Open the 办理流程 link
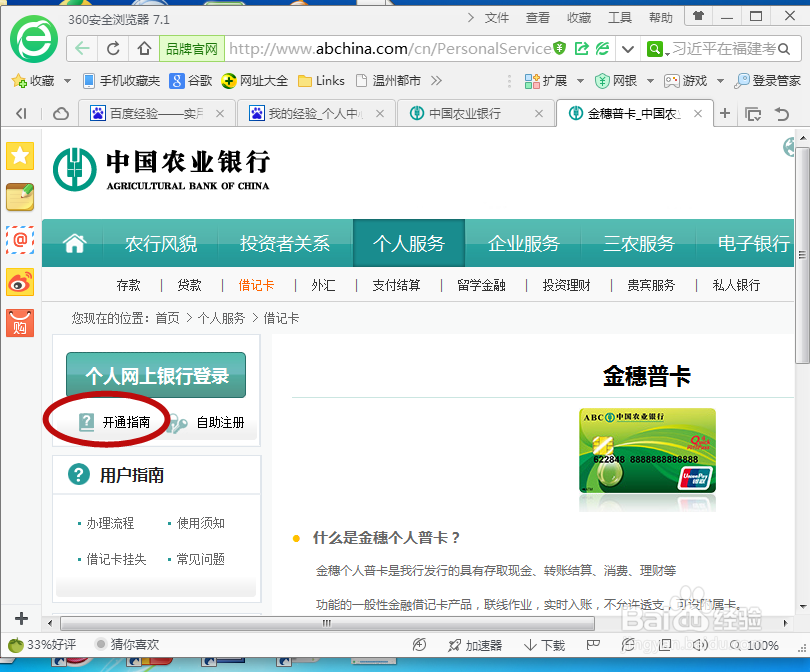810x672 pixels. 110,523
